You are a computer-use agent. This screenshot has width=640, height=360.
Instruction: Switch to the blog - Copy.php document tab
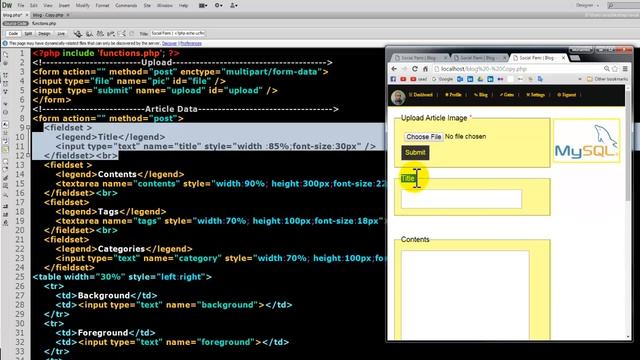coord(48,15)
